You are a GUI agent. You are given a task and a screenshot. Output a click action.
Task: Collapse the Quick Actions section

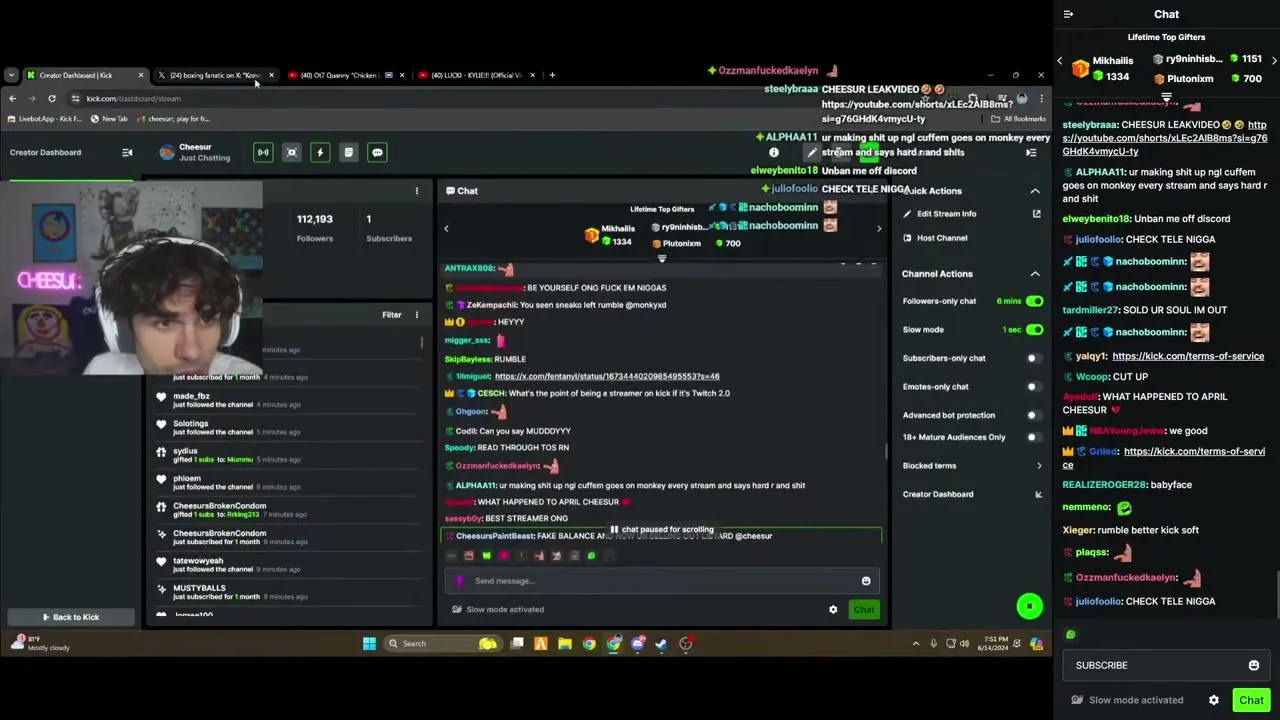tap(1035, 191)
